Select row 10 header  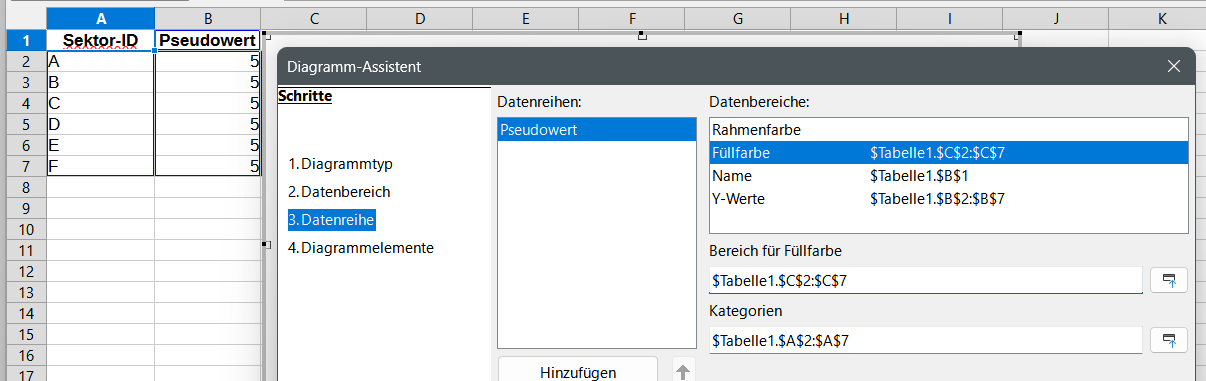point(23,229)
